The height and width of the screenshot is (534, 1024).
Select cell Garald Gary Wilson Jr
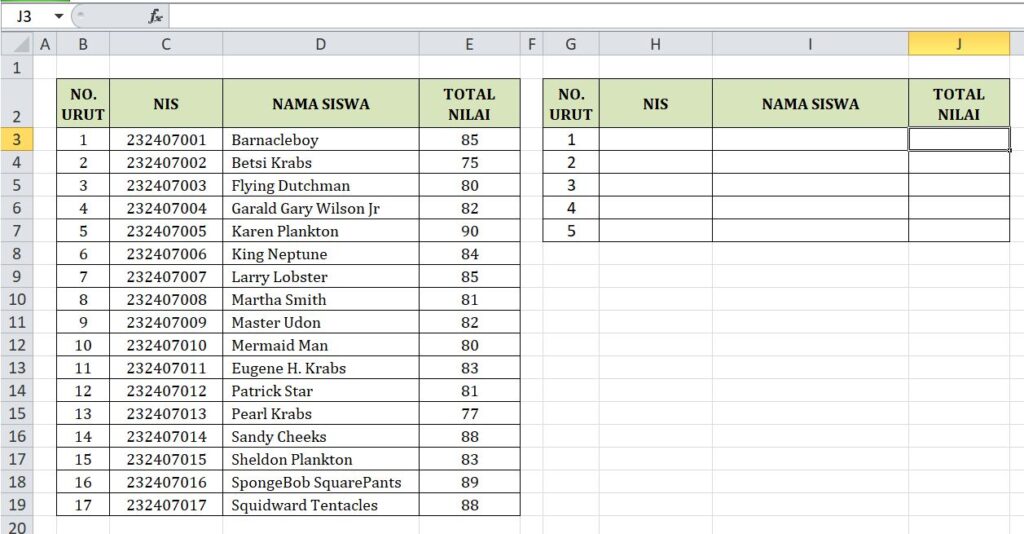point(321,208)
